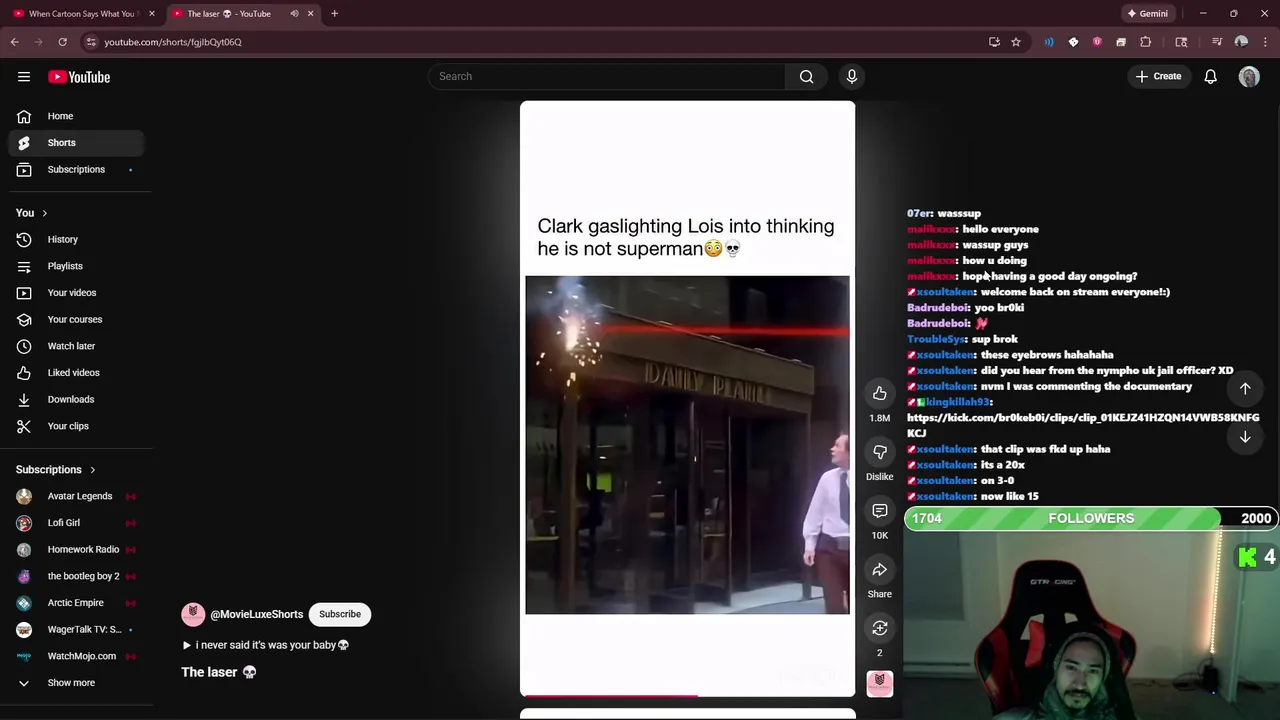Expand the You section chevron
The image size is (1280, 720).
click(44, 213)
